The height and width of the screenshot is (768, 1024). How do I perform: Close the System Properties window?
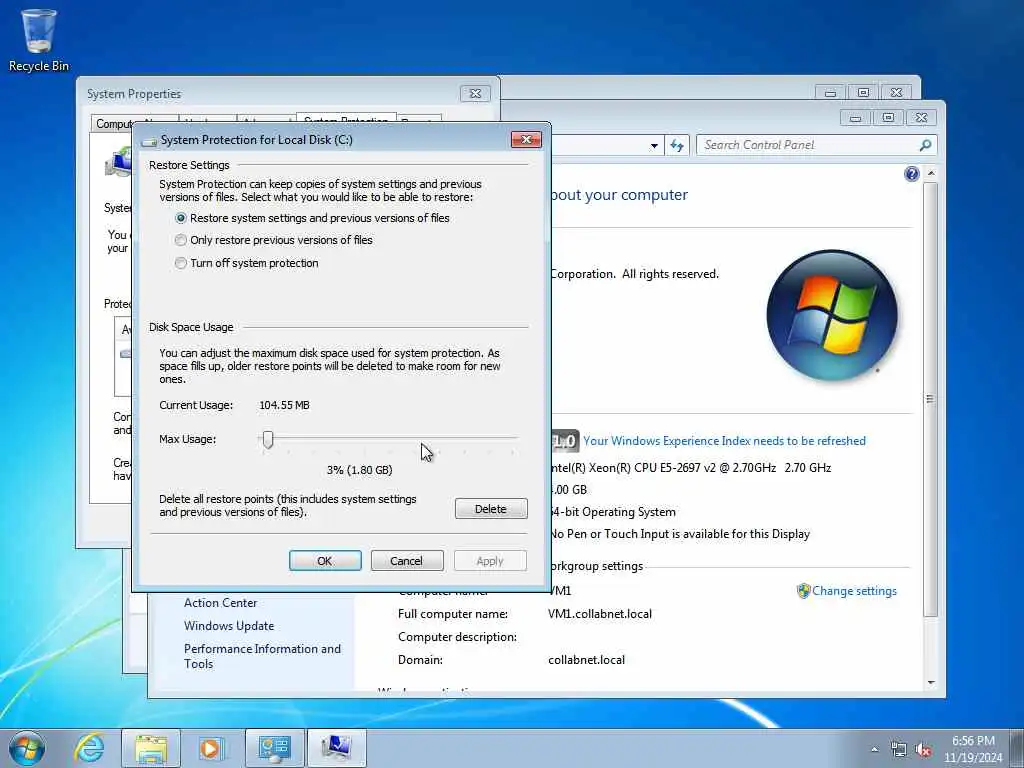point(475,93)
